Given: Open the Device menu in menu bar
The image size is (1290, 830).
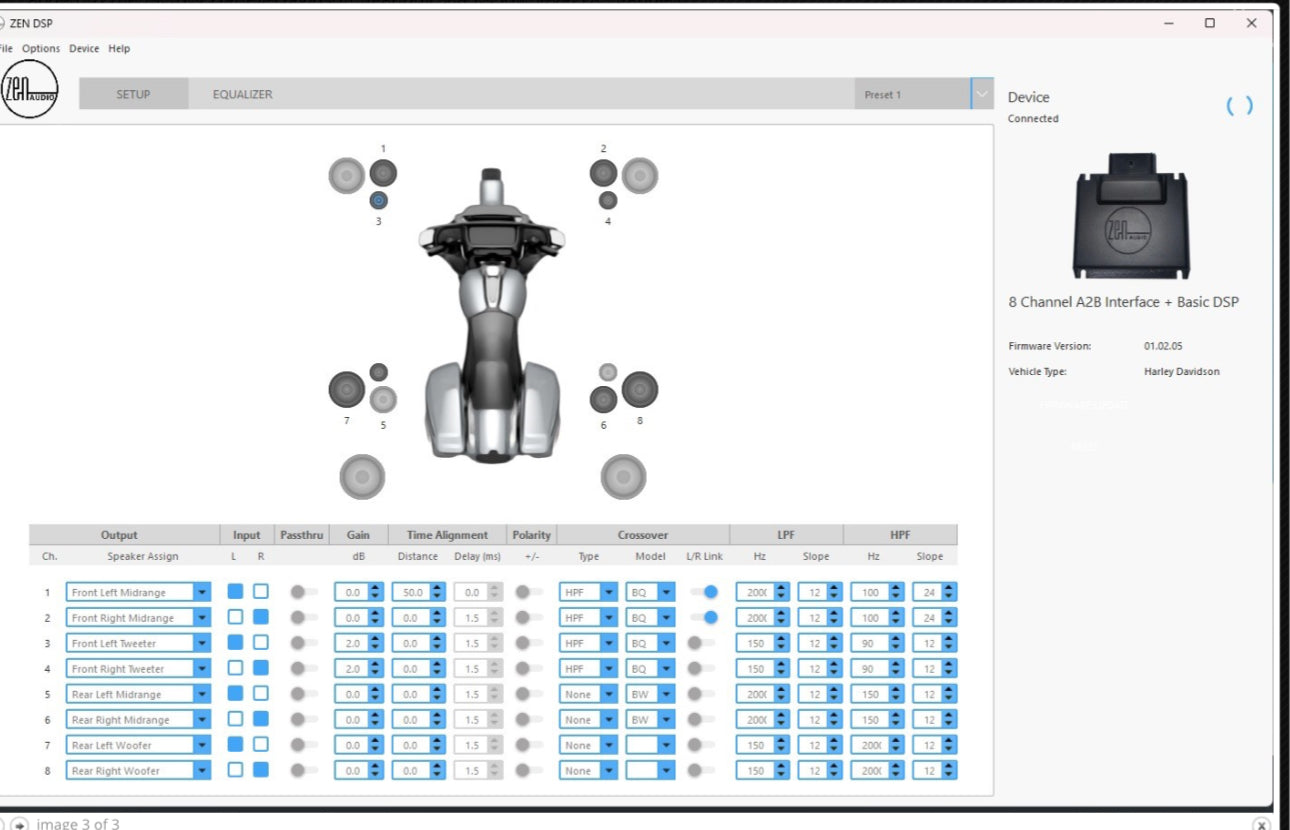Looking at the screenshot, I should (x=84, y=48).
